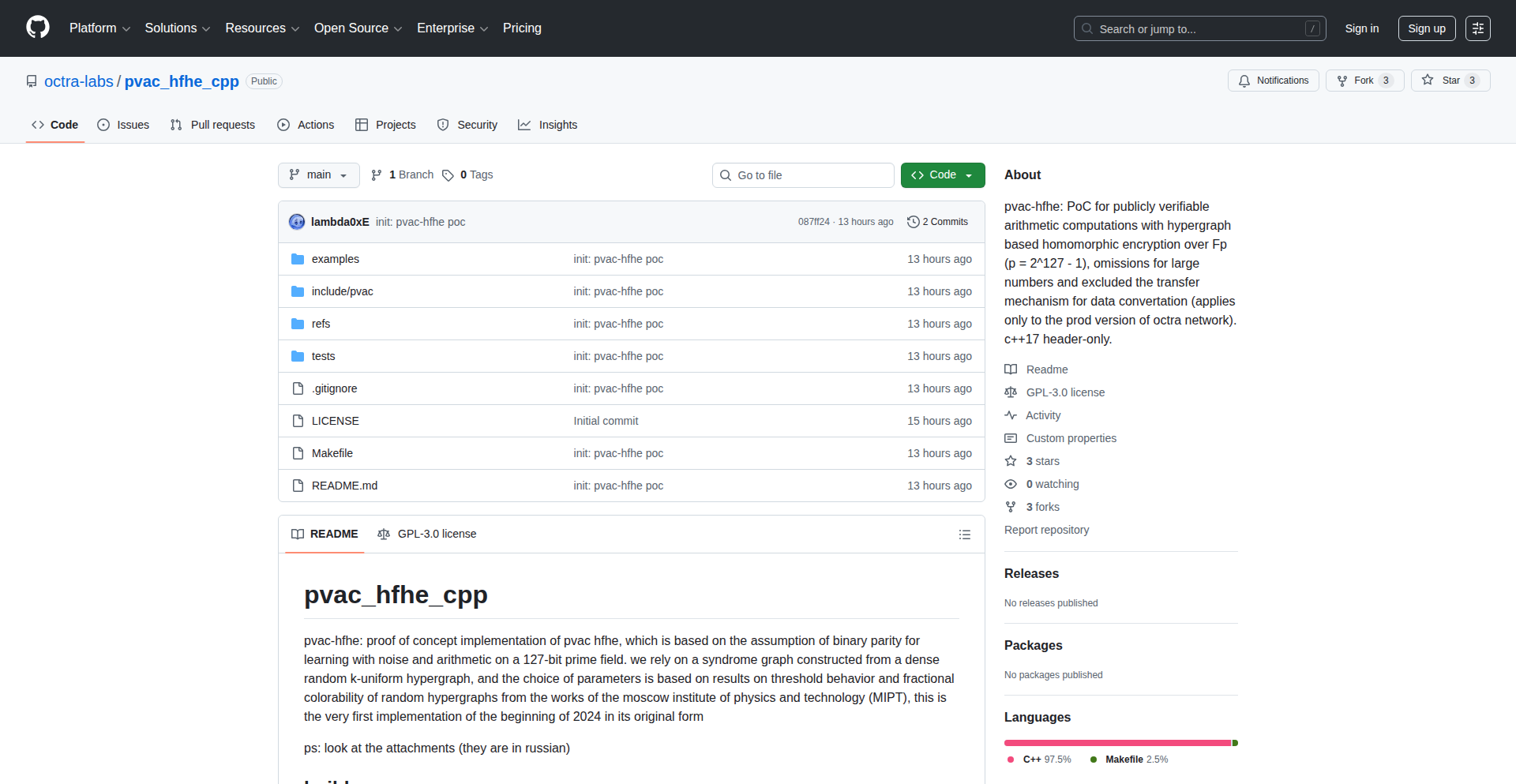The height and width of the screenshot is (784, 1516).
Task: Click the examples folder icon
Action: [x=298, y=259]
